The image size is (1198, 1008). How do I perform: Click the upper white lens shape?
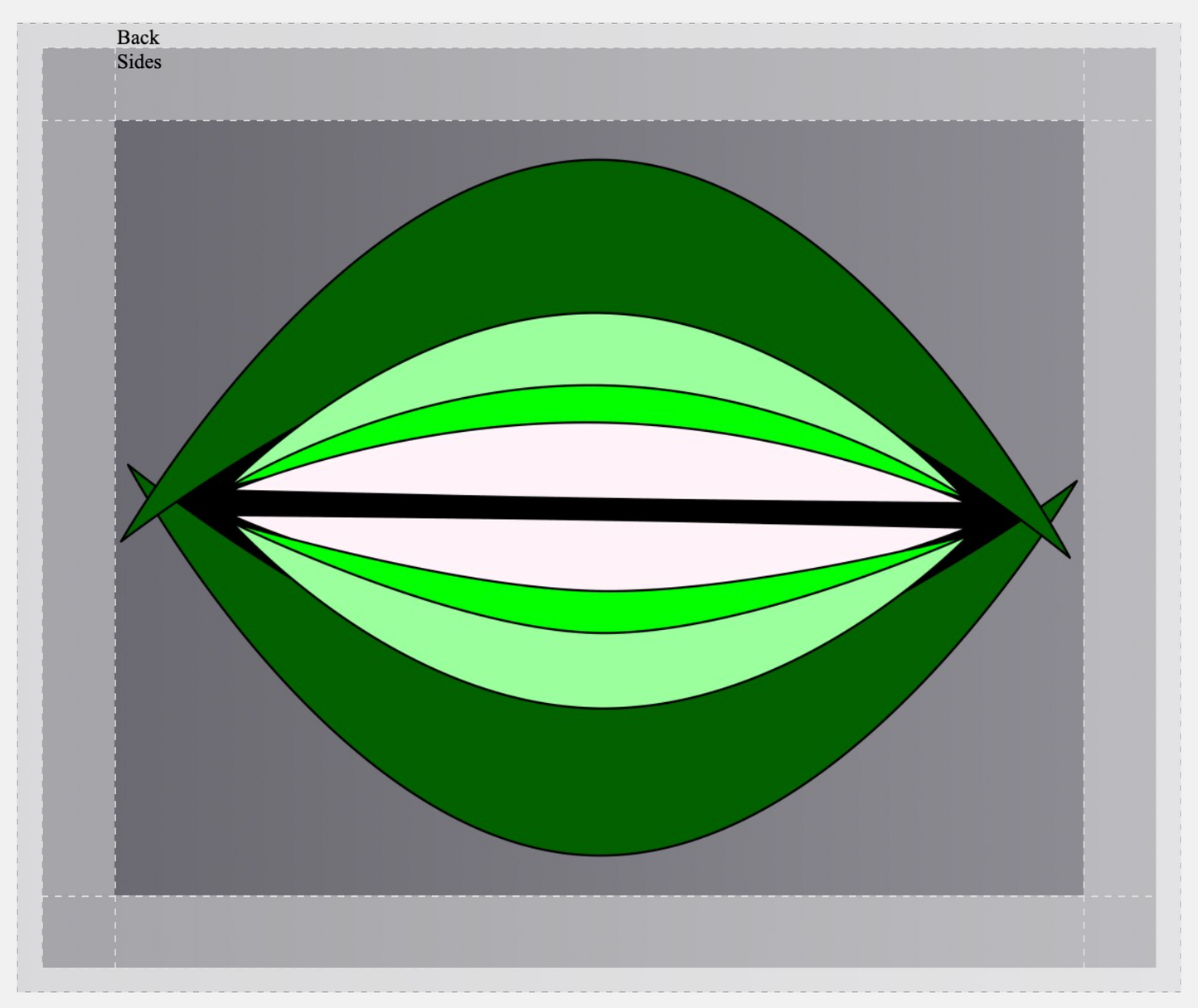pos(593,460)
